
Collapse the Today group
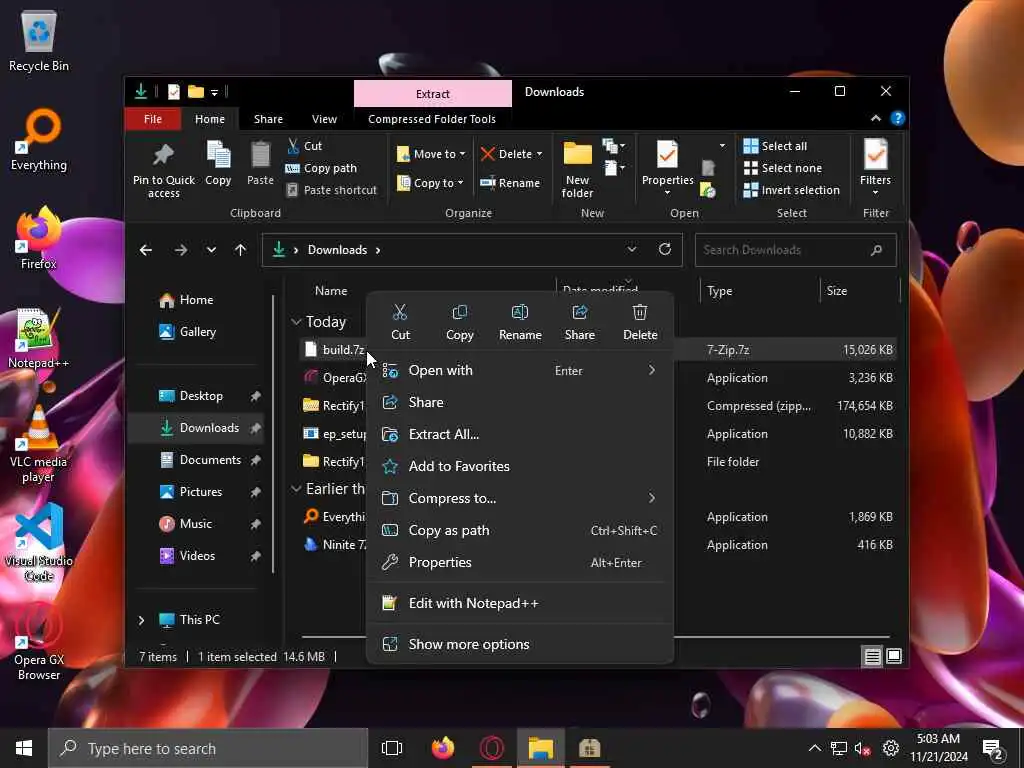click(x=296, y=321)
